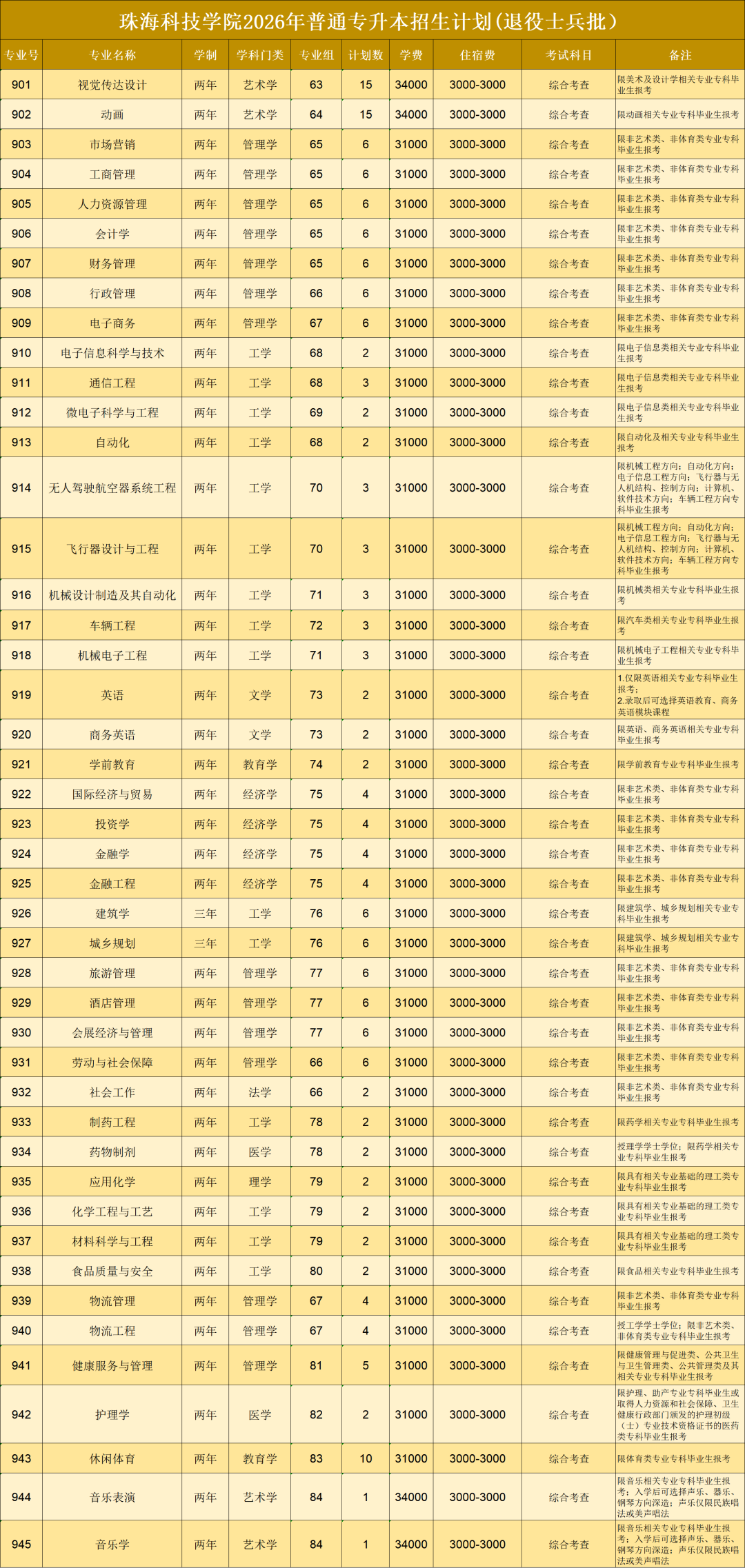Click the 通信工程 cell
The width and height of the screenshot is (745, 1568).
pyautogui.click(x=112, y=383)
